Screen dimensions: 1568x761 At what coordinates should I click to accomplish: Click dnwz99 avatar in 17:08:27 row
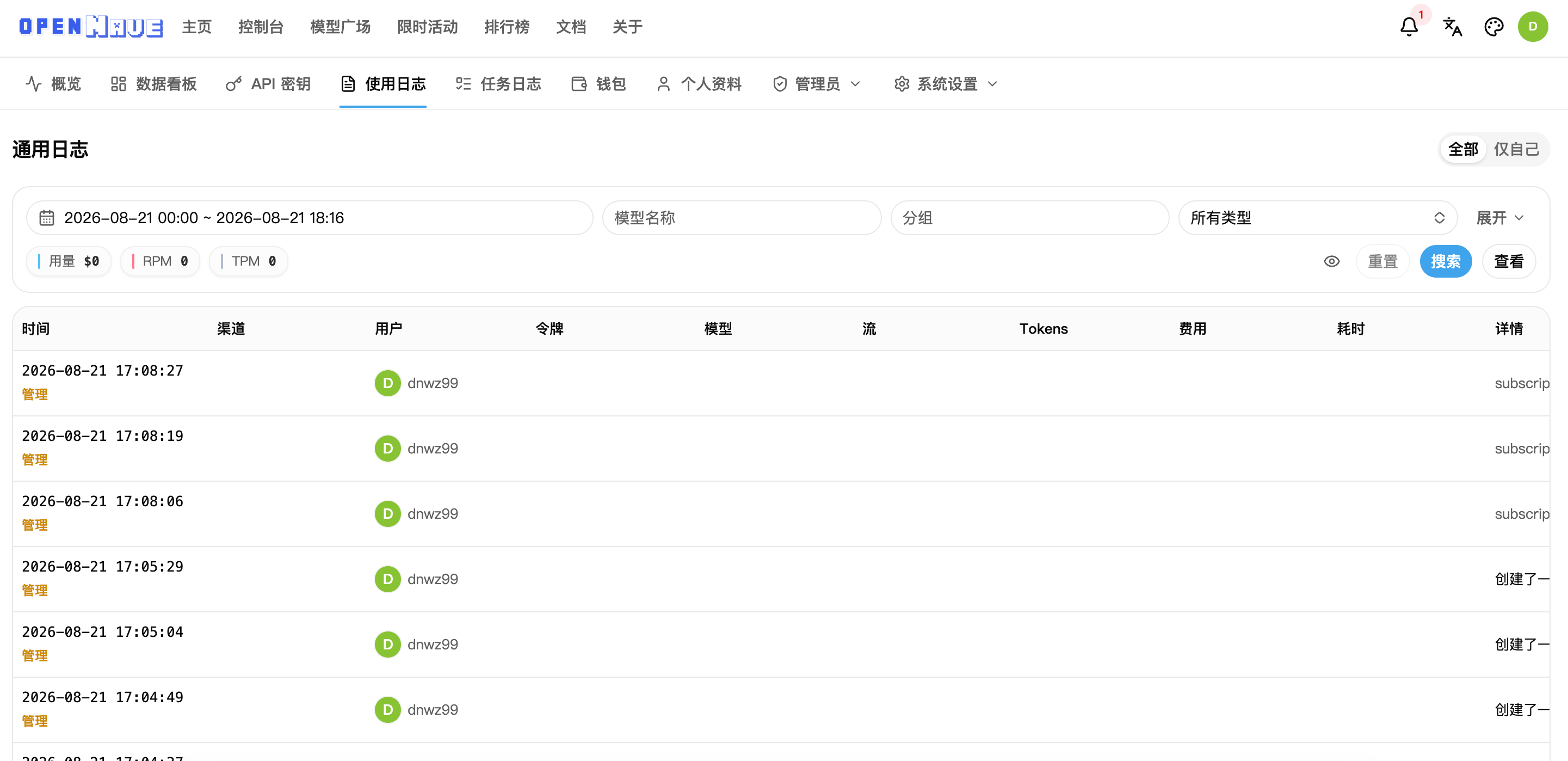point(388,383)
